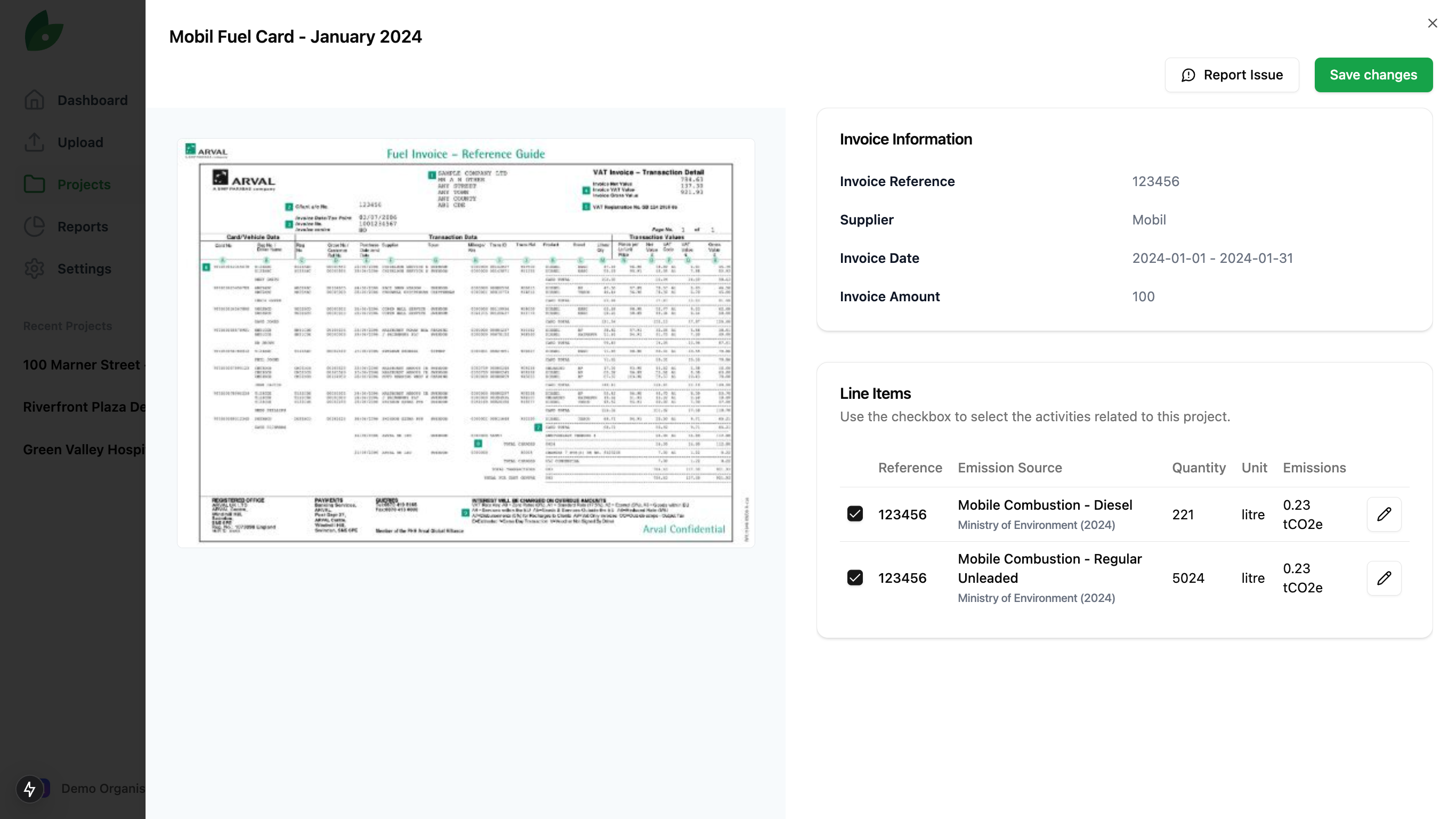The height and width of the screenshot is (819, 1456).
Task: Open Riverfront Plaza recent project
Action: point(84,407)
